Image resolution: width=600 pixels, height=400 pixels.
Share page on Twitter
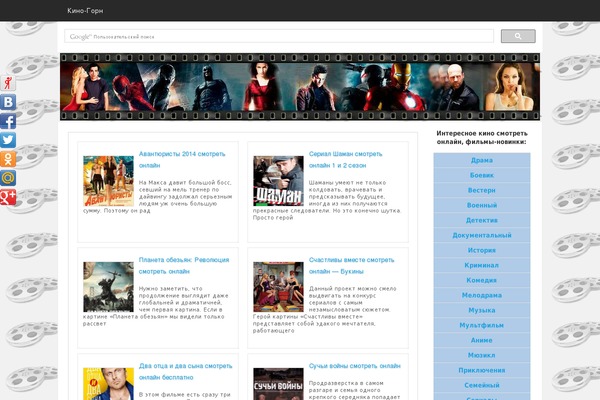coord(8,140)
